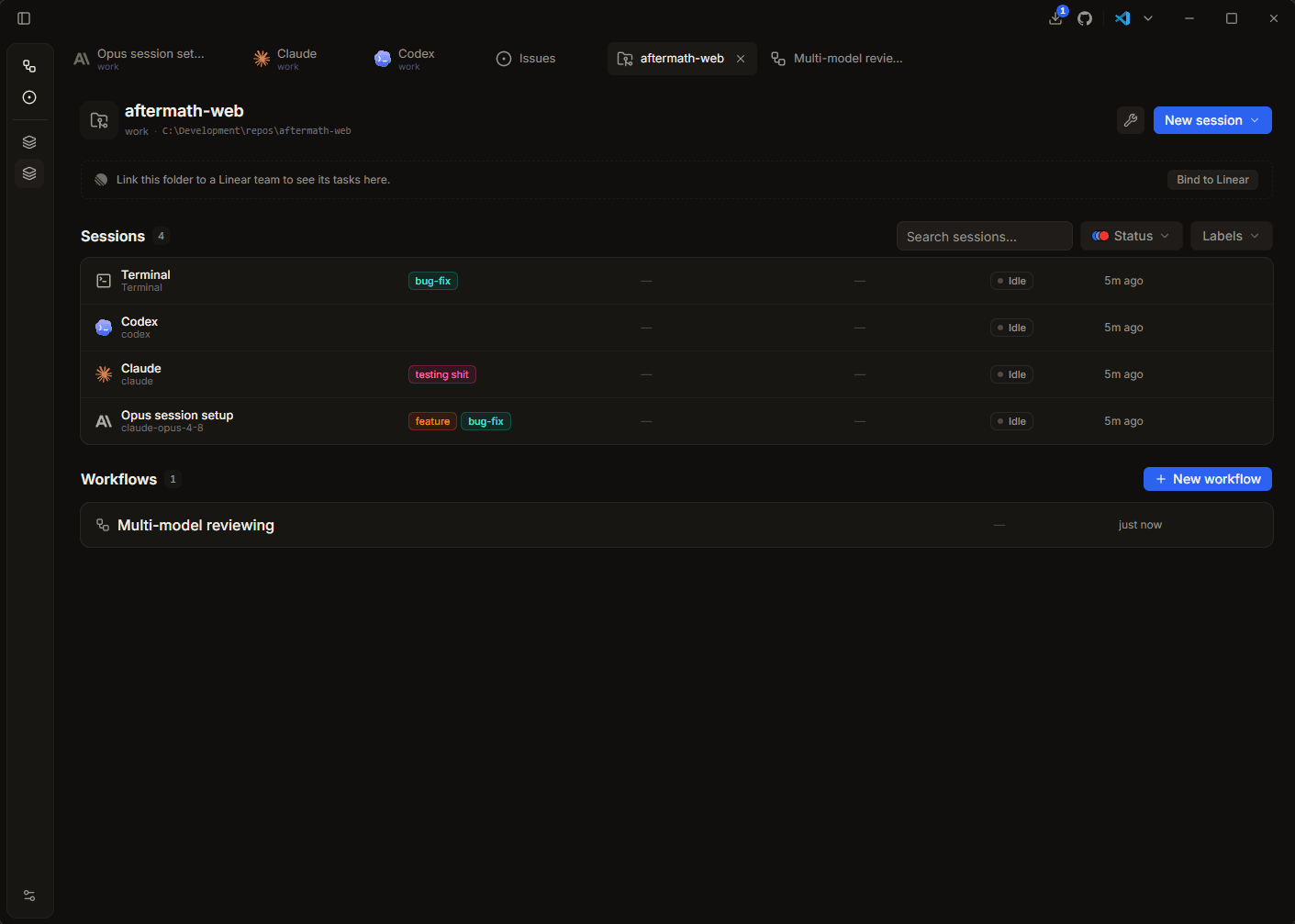Viewport: 1295px width, 924px height.
Task: Open the GitHub icon in title bar
Action: pyautogui.click(x=1085, y=18)
